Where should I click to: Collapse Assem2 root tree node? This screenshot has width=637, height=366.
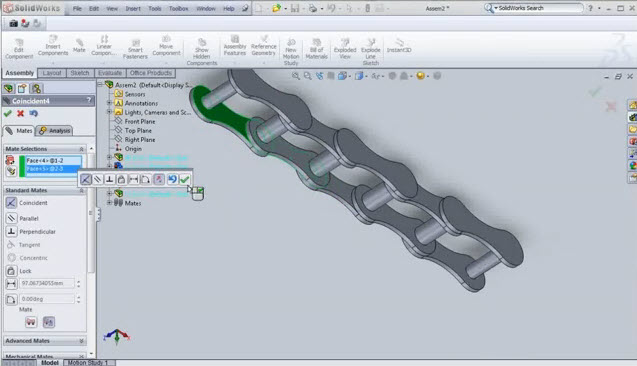click(100, 84)
